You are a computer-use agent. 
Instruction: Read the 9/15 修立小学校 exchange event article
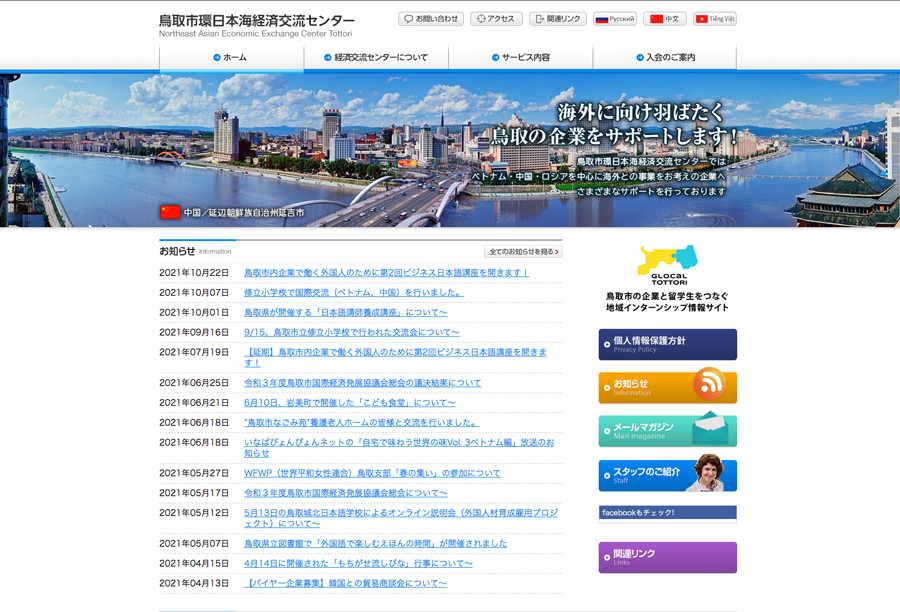tap(352, 332)
